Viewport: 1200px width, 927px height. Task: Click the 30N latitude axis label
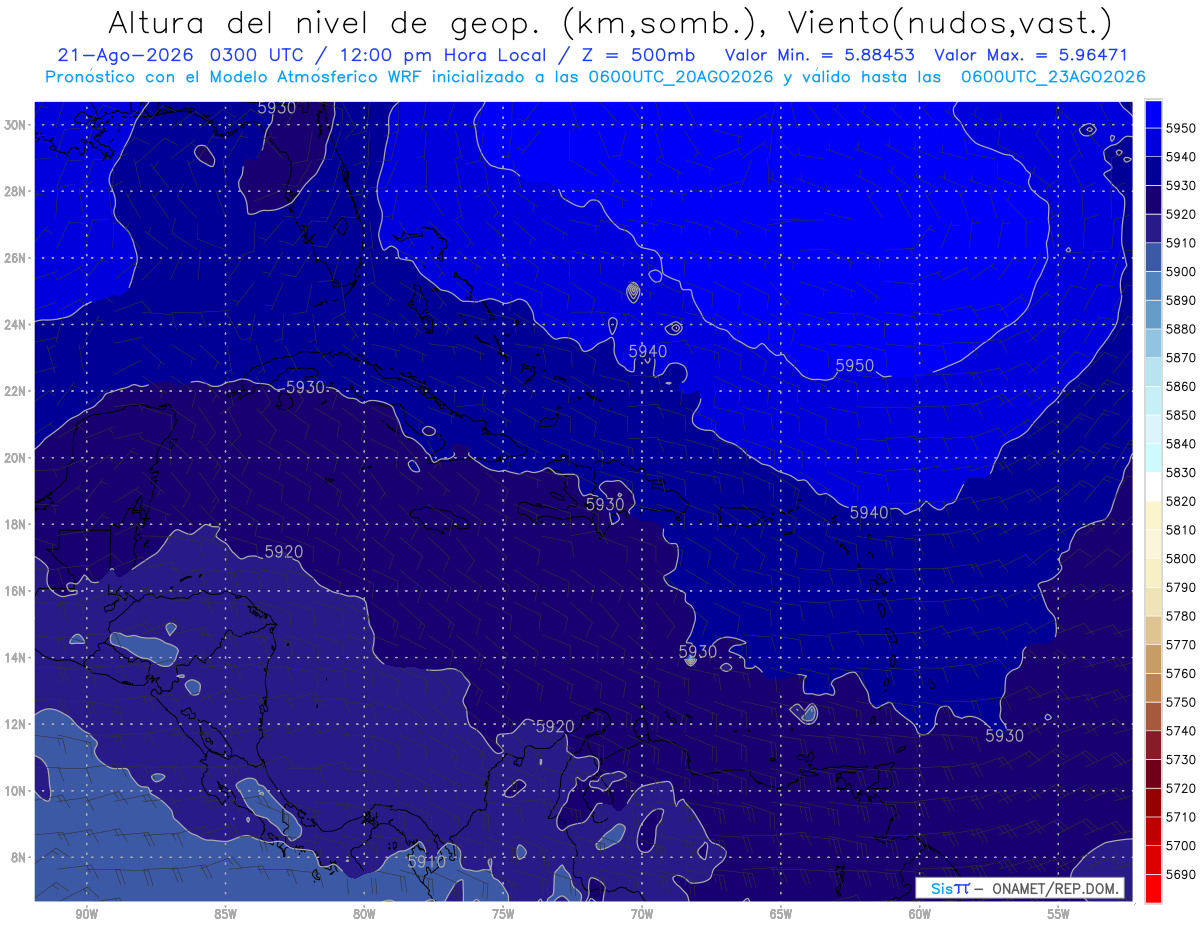point(14,125)
